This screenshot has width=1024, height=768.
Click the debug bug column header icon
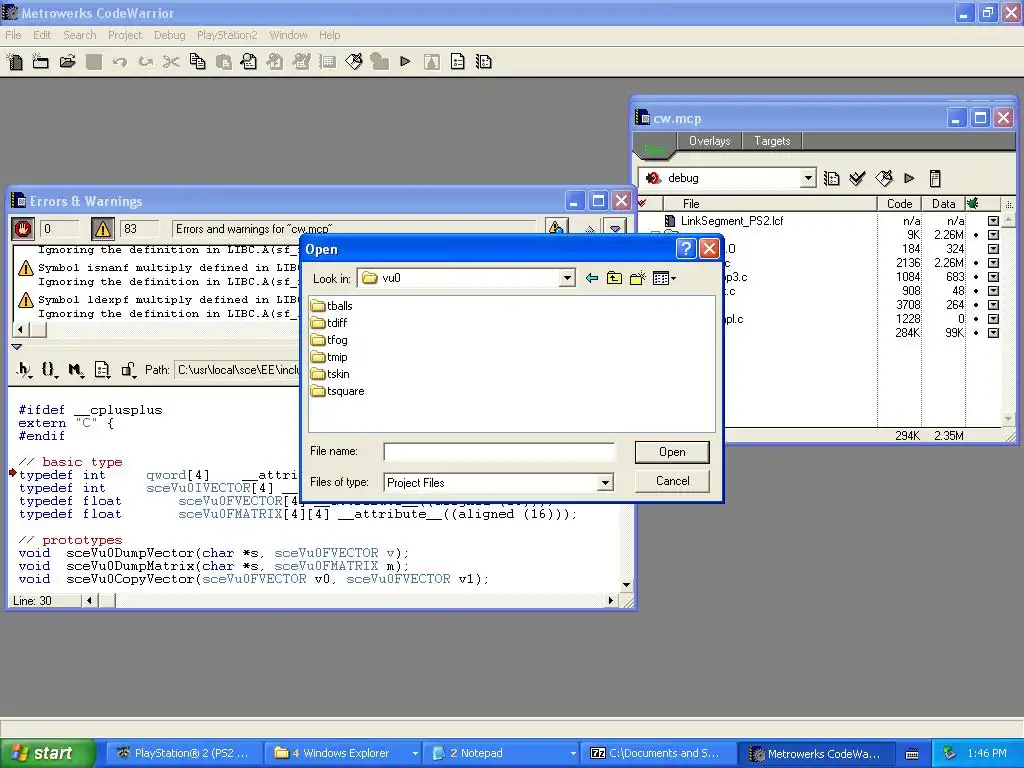972,204
